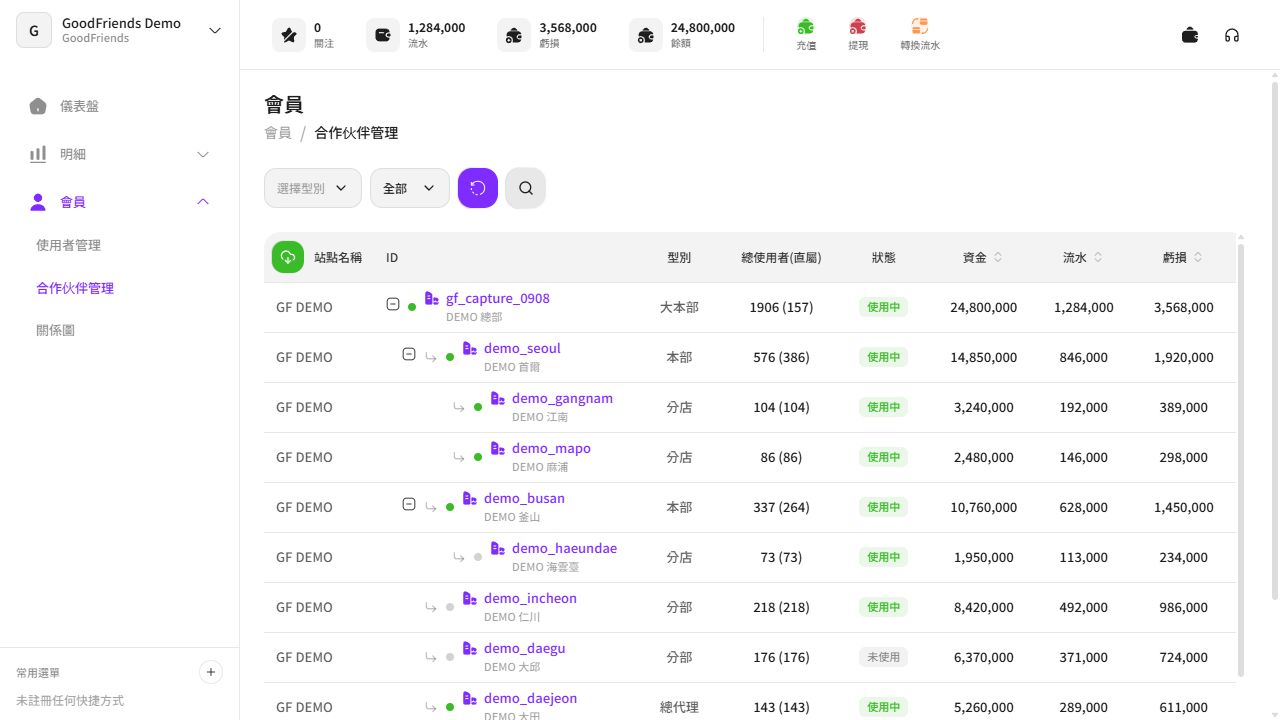This screenshot has height=720, width=1280.
Task: Click the black wallet icon at top right
Action: tap(1190, 35)
